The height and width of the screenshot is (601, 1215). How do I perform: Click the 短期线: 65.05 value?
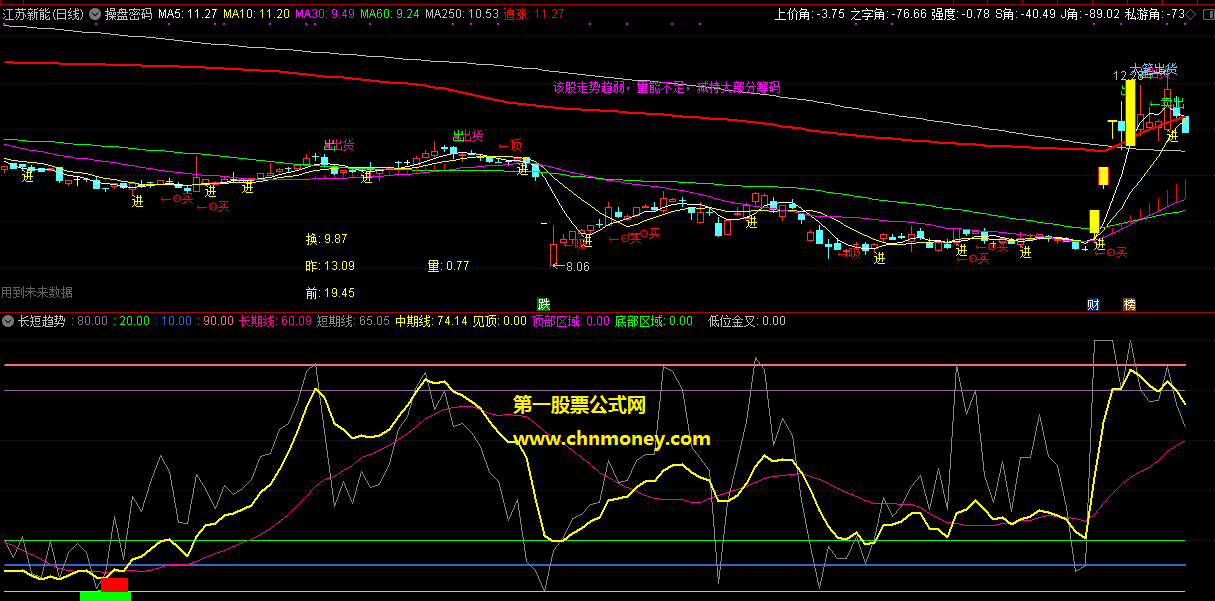353,321
